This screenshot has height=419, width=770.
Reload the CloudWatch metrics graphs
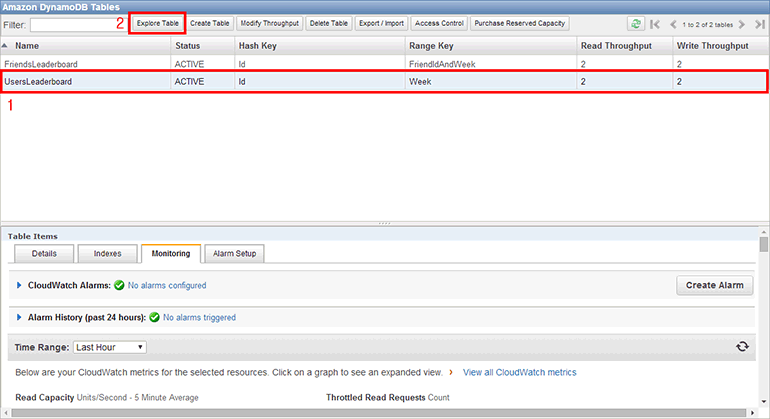point(742,347)
